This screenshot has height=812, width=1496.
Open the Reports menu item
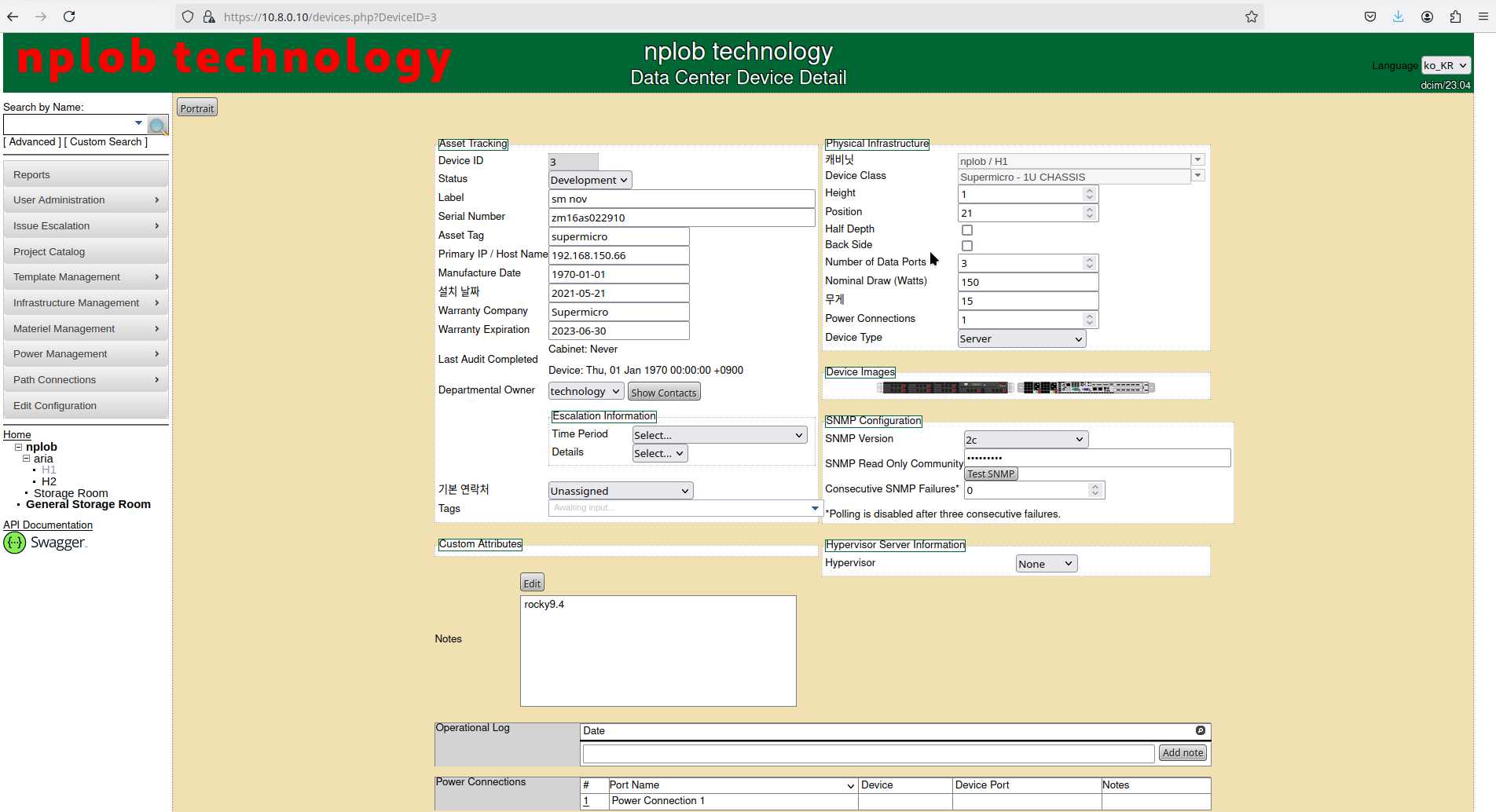[86, 175]
